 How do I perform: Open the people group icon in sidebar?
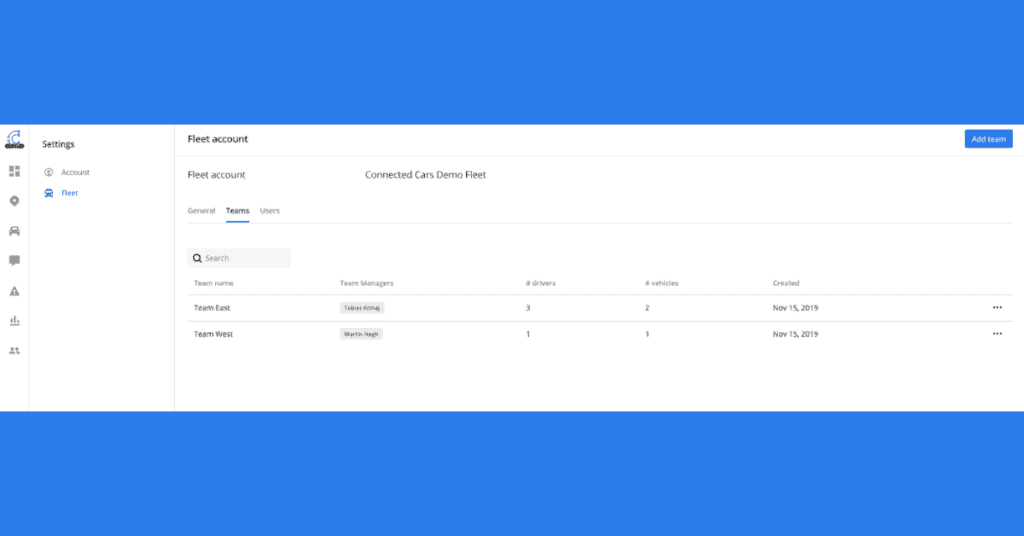14,351
